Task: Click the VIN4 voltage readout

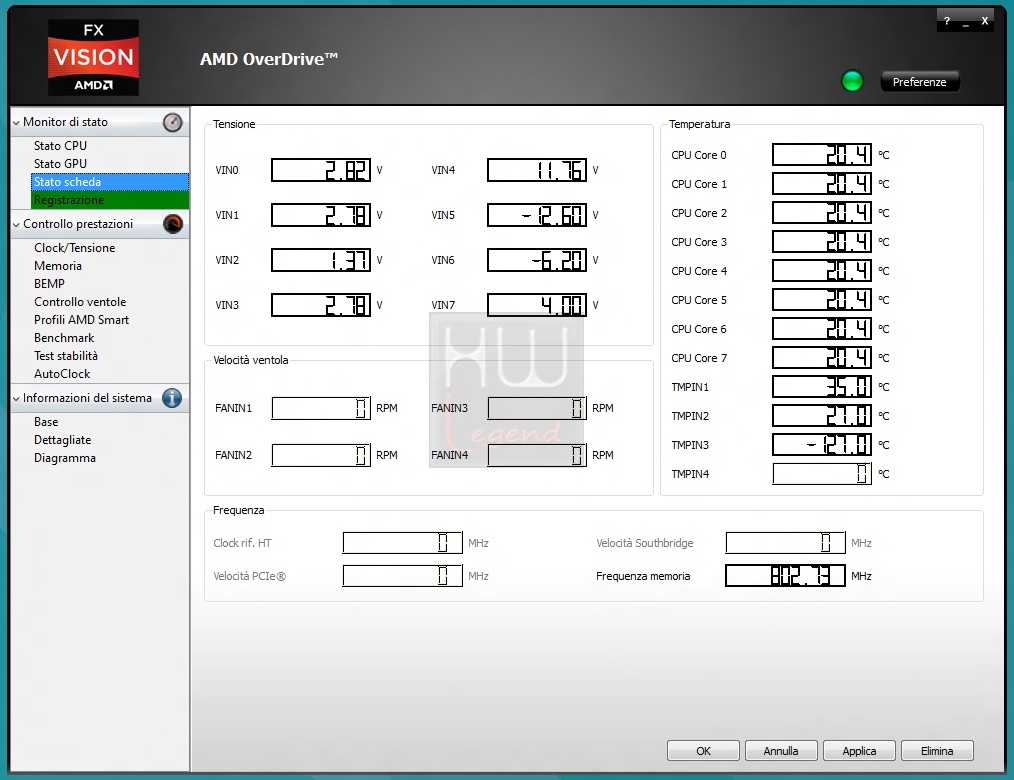Action: [537, 170]
